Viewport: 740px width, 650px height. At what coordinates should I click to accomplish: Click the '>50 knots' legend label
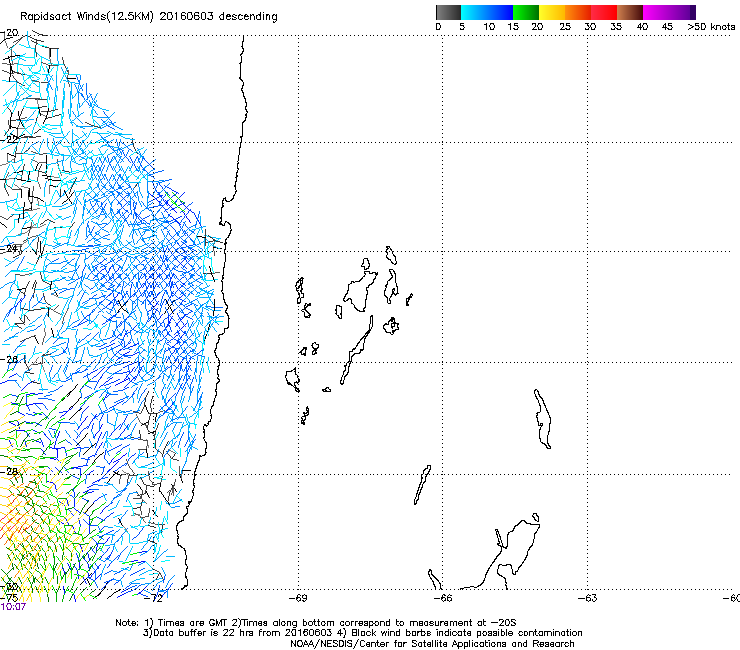(x=711, y=27)
